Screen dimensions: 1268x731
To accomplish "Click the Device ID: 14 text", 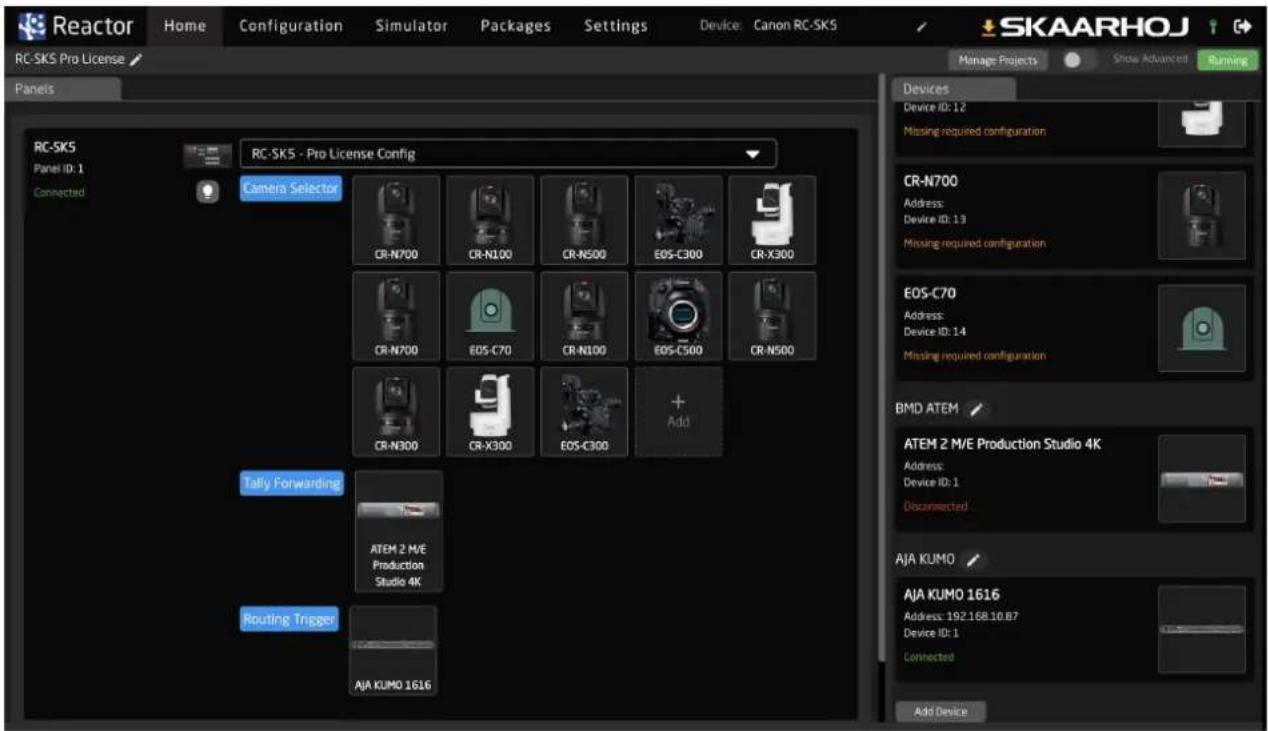I will coord(935,331).
